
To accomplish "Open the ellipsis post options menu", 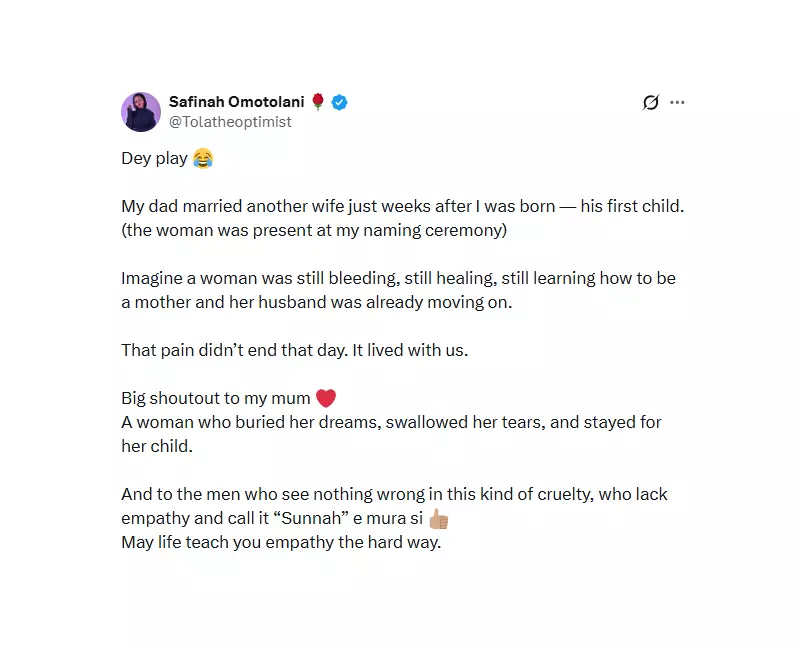I will (678, 102).
